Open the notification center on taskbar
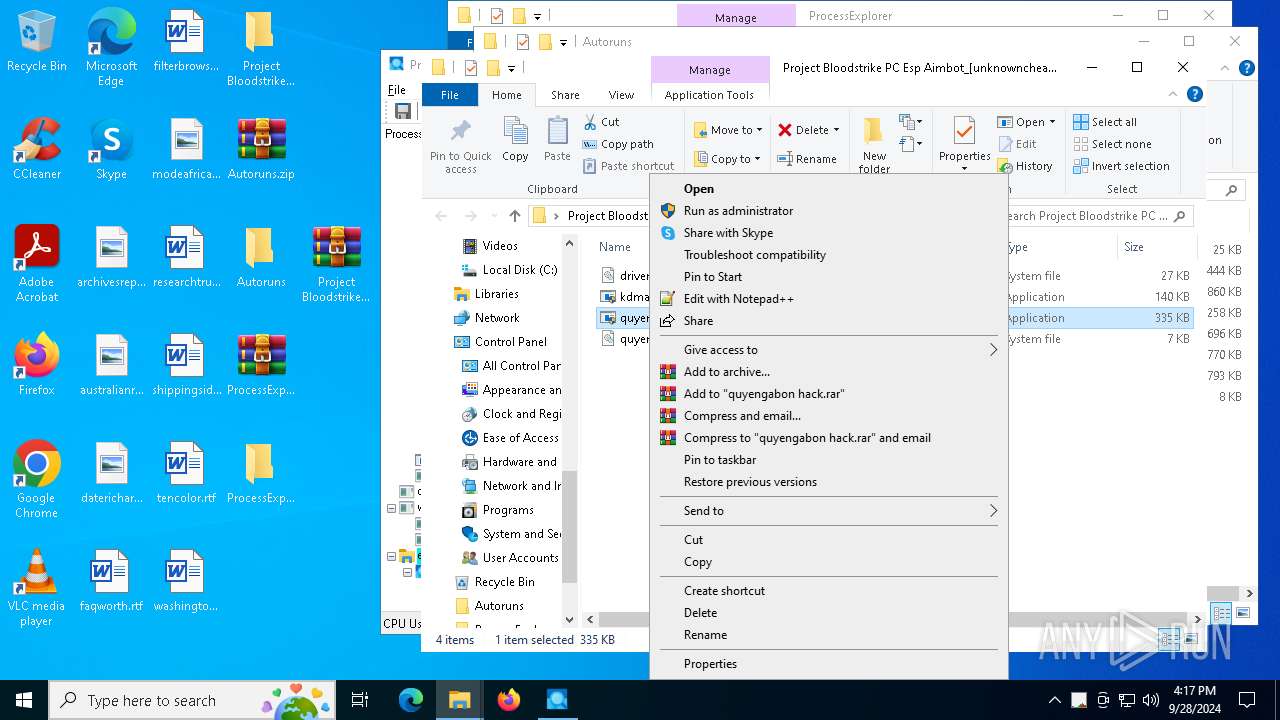This screenshot has height=720, width=1280. 1247,700
